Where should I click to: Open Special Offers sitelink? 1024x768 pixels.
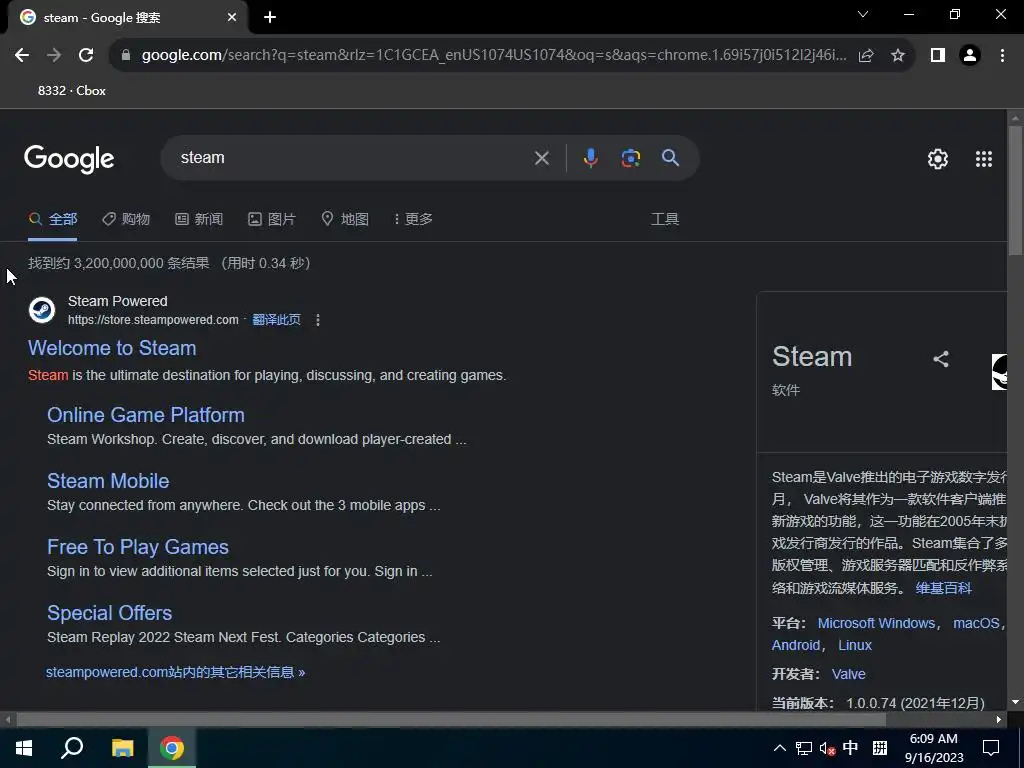point(110,613)
